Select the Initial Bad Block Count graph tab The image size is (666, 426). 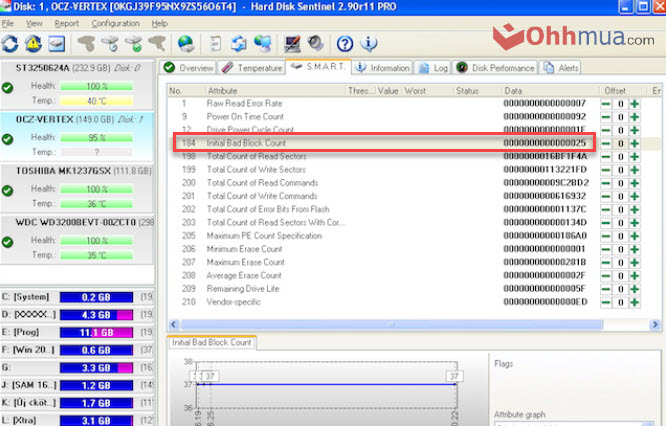pyautogui.click(x=212, y=342)
